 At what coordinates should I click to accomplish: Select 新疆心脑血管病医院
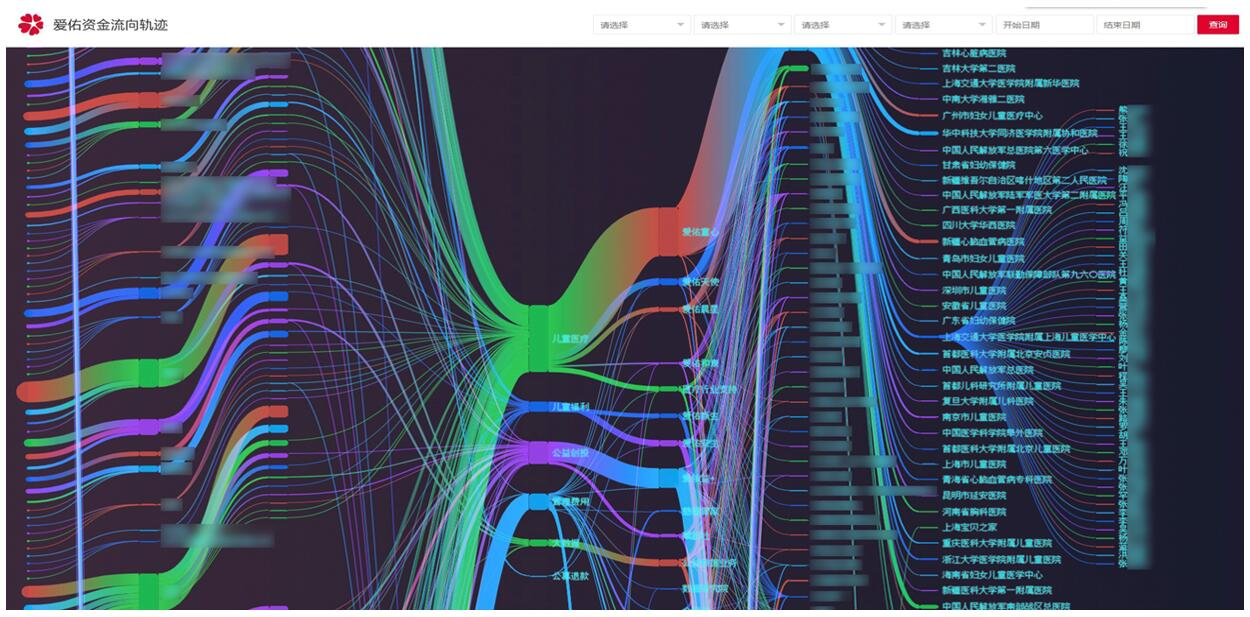(x=983, y=241)
